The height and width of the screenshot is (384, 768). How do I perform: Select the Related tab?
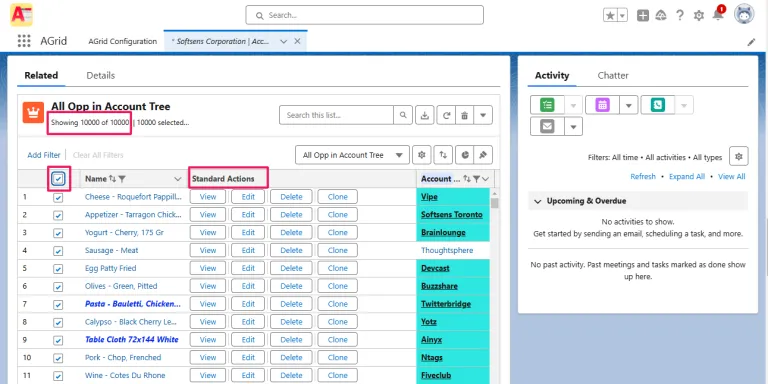click(x=41, y=75)
